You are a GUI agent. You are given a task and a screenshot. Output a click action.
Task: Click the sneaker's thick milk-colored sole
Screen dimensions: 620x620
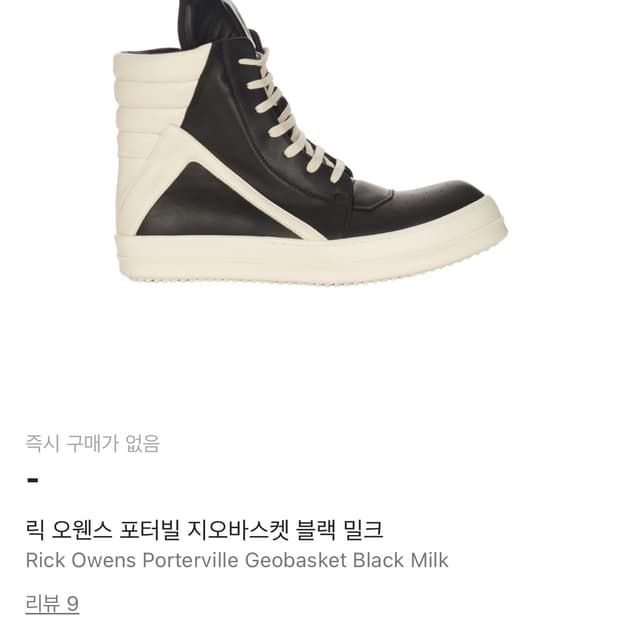tap(310, 259)
